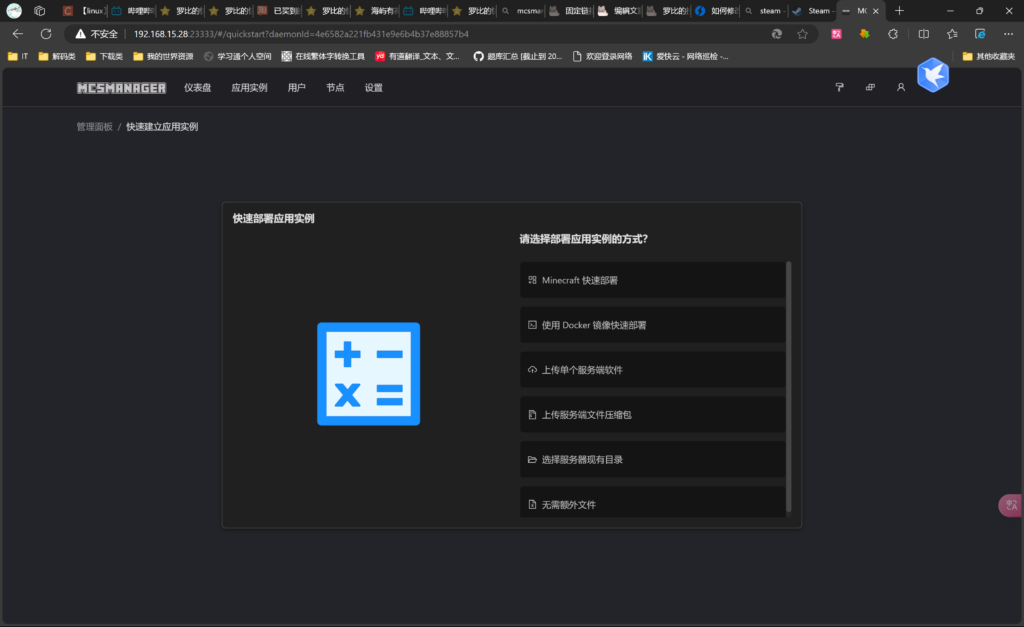Open the theme paint roller icon
The image size is (1024, 627).
click(x=840, y=88)
